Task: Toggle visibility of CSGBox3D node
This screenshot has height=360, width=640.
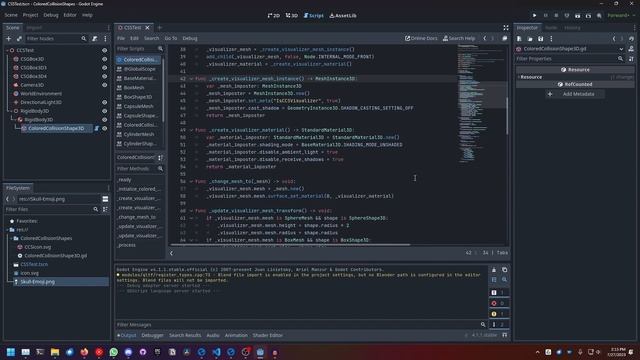Action: (104, 59)
